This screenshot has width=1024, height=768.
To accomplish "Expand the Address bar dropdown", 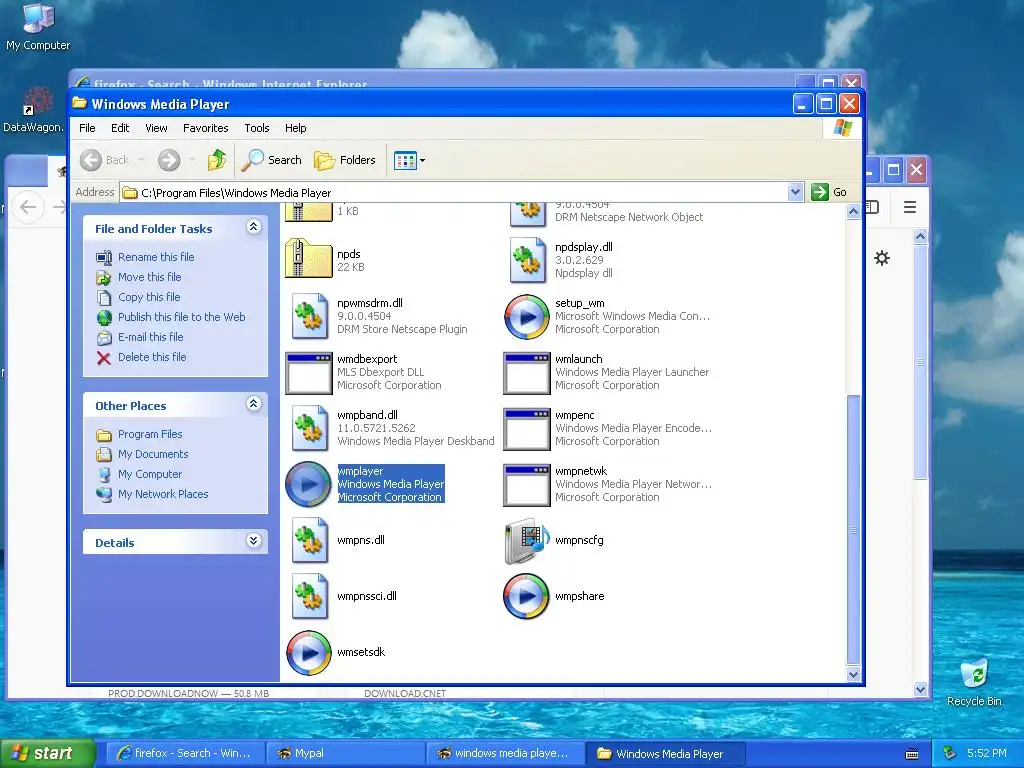I will click(795, 192).
